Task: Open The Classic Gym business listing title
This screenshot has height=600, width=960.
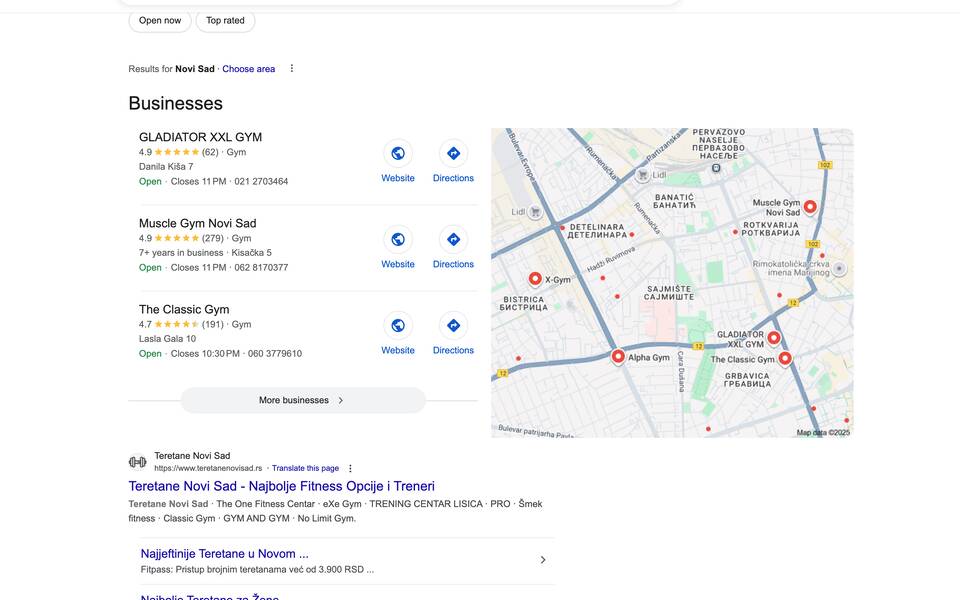Action: click(184, 309)
